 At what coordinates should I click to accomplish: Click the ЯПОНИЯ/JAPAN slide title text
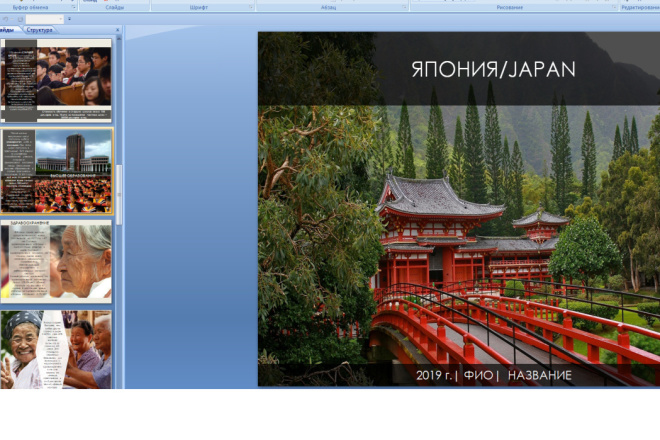[x=493, y=69]
